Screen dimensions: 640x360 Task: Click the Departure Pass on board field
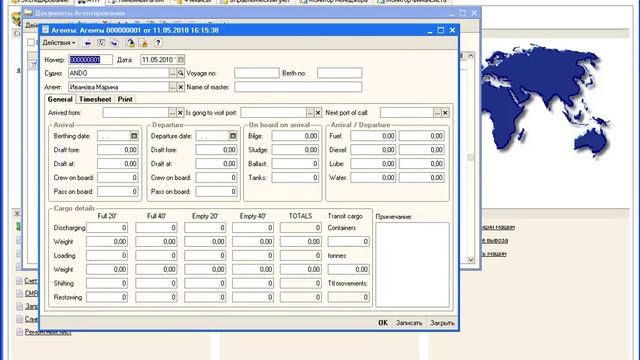coord(216,191)
